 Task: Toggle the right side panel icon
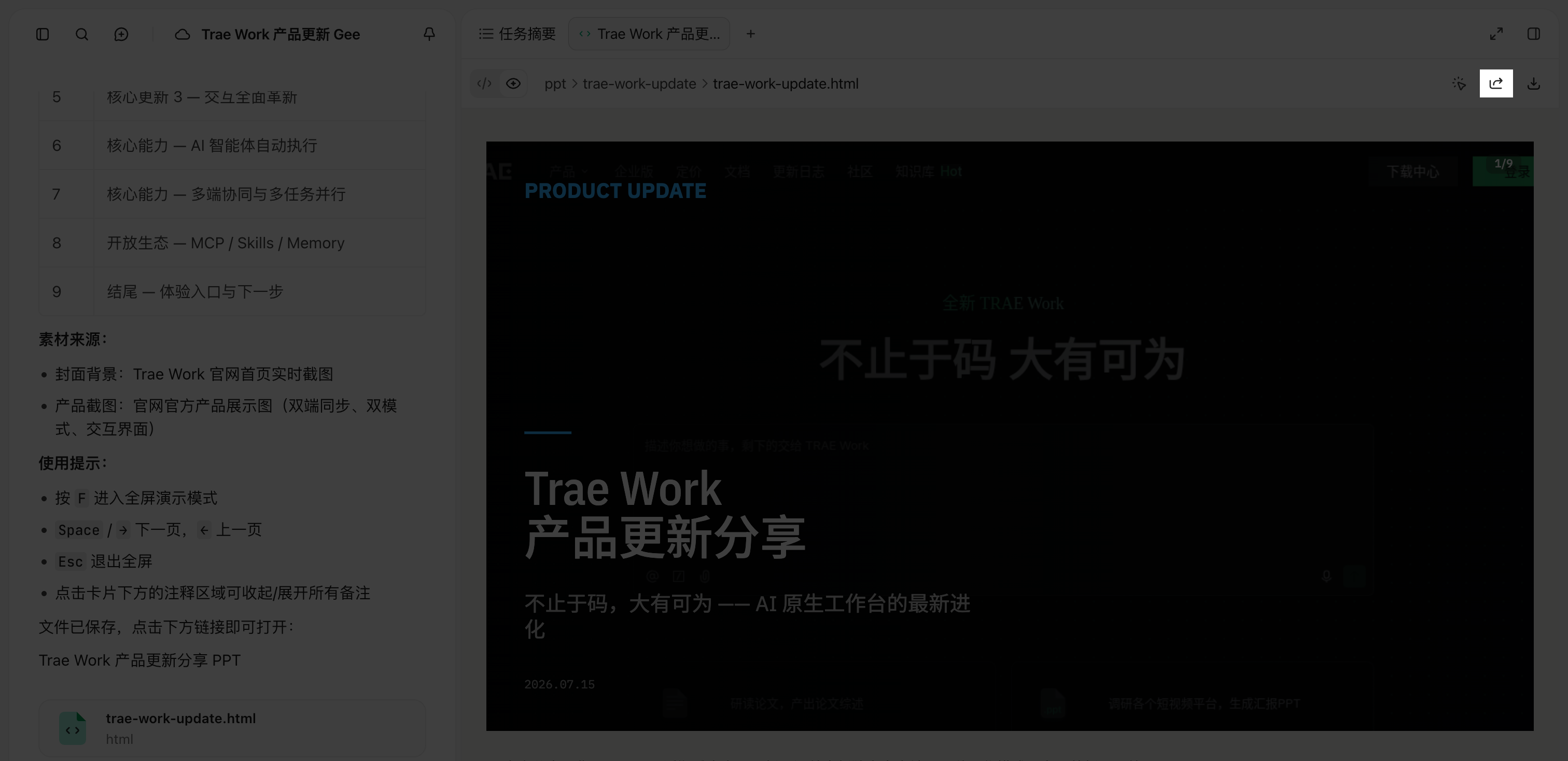point(1534,34)
